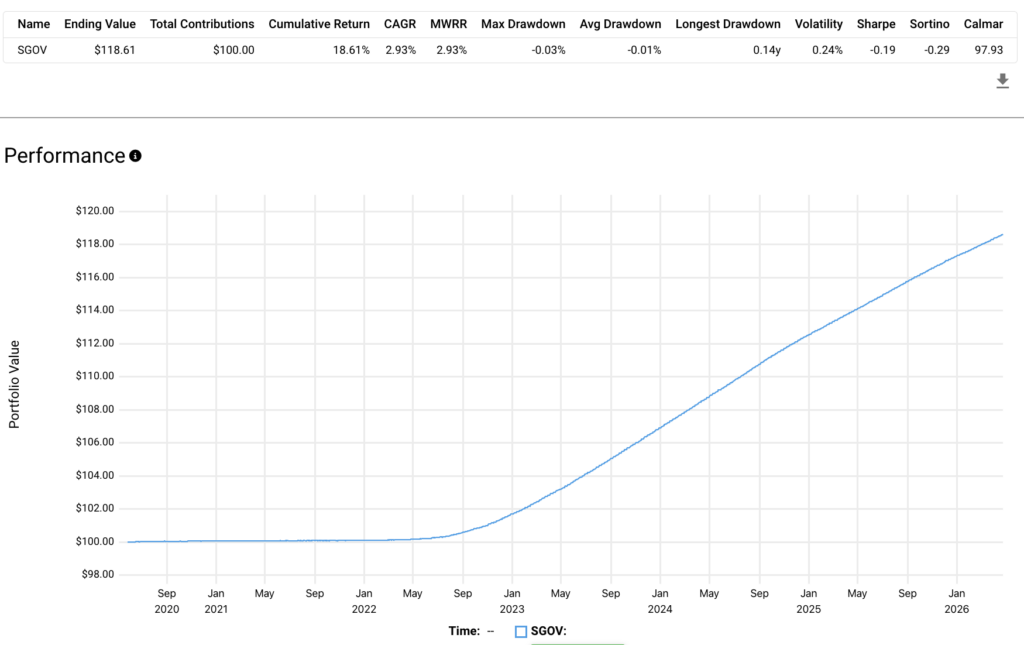
Task: Click the Max Drawdown column header
Action: coord(523,24)
